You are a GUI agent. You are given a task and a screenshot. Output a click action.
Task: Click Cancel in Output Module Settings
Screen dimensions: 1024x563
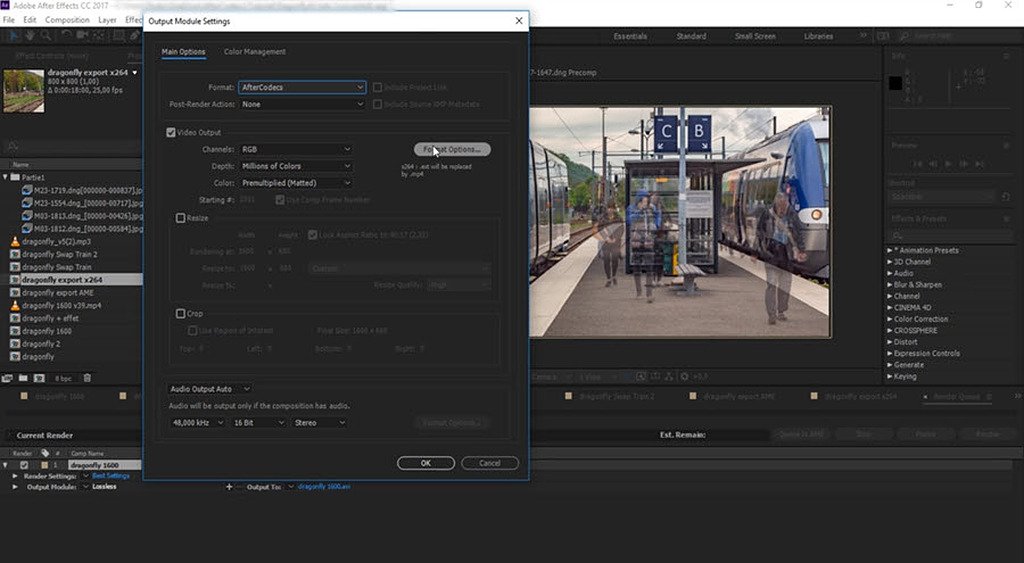[490, 463]
